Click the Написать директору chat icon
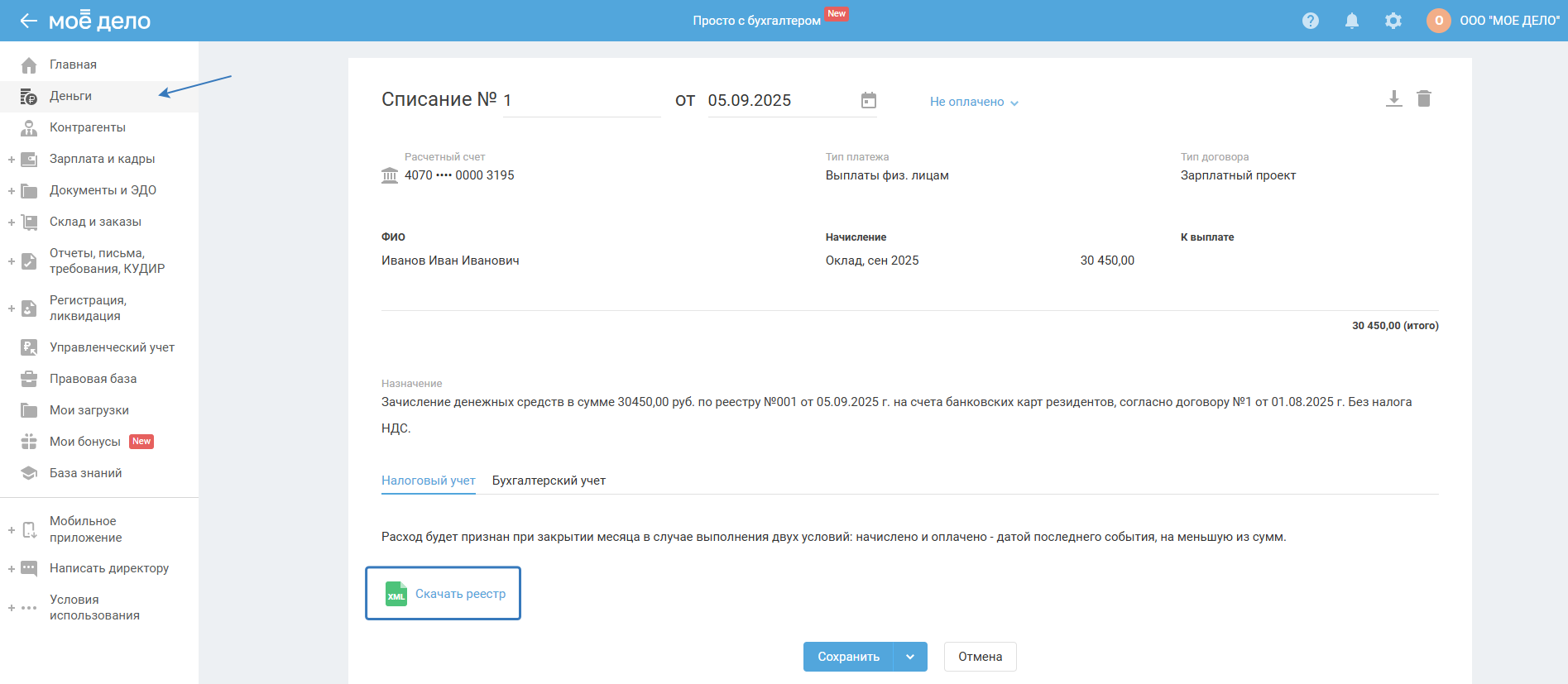This screenshot has height=684, width=1568. (29, 568)
